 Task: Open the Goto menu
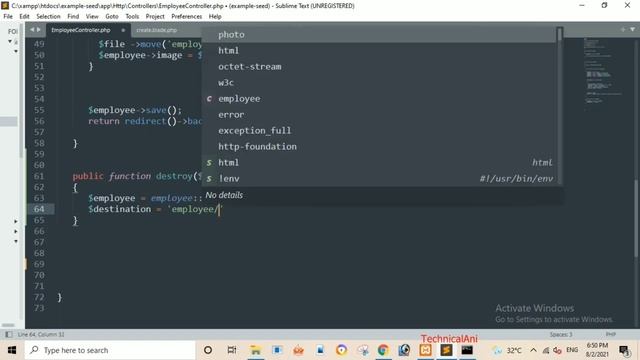(111, 16)
